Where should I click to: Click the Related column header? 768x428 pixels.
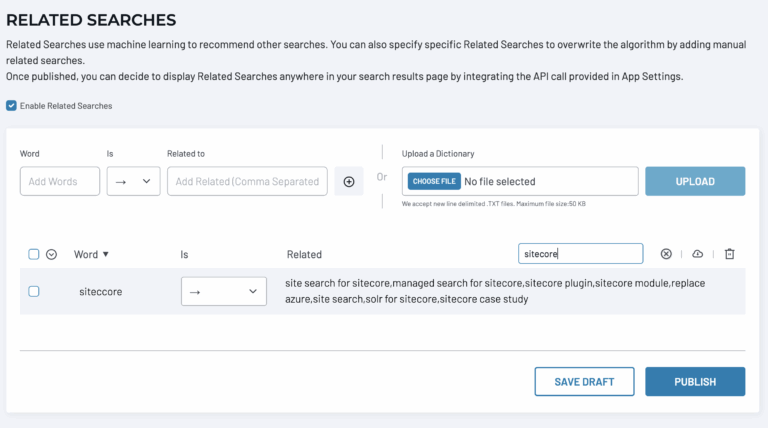click(304, 255)
